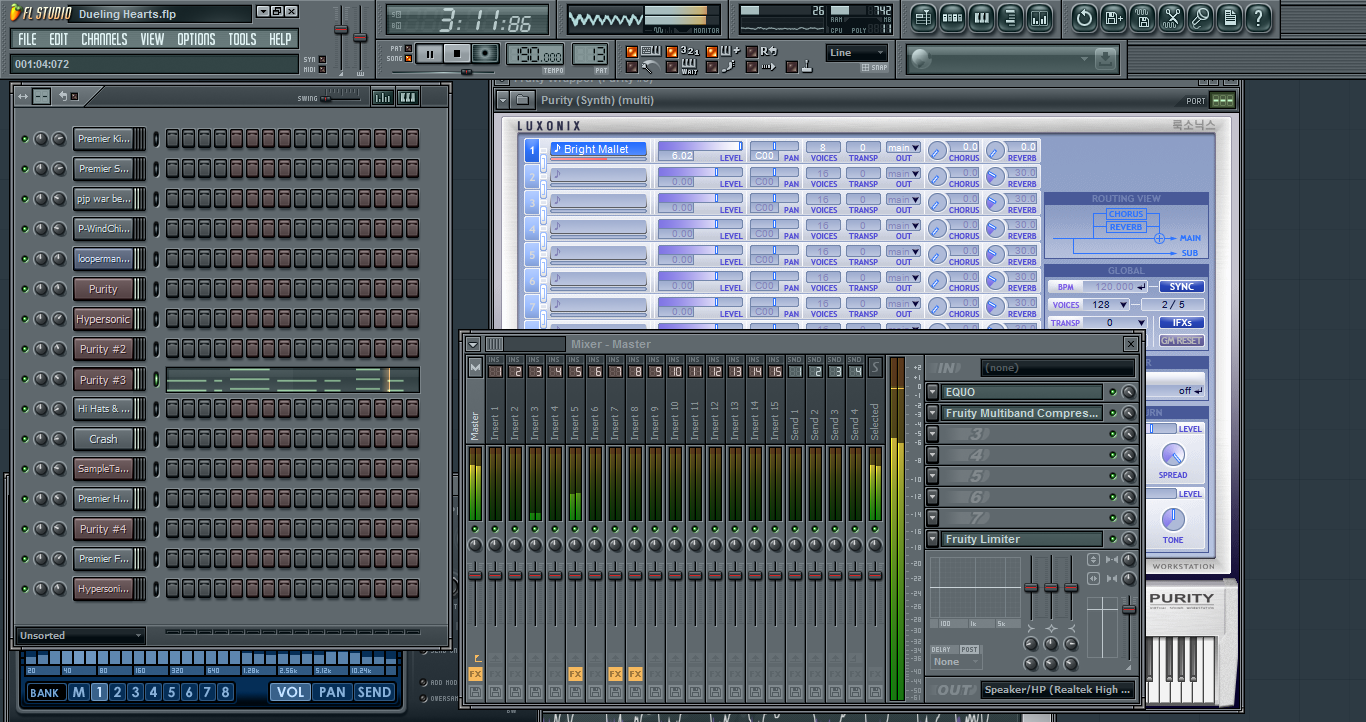The image size is (1366, 722).
Task: Open graph editor in step sequencer
Action: 382,97
